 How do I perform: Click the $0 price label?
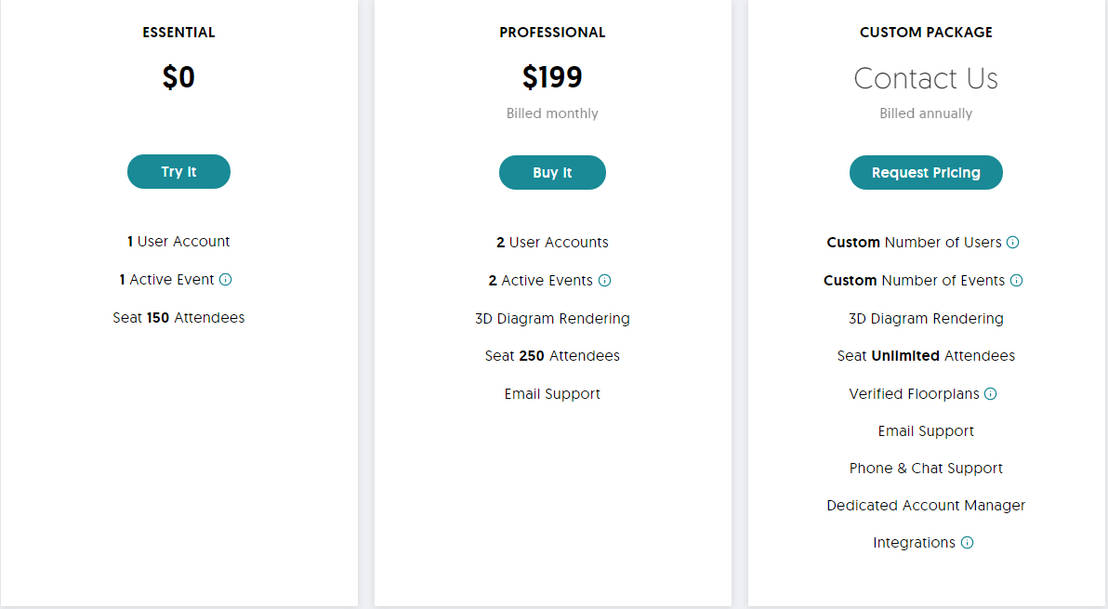(x=178, y=77)
